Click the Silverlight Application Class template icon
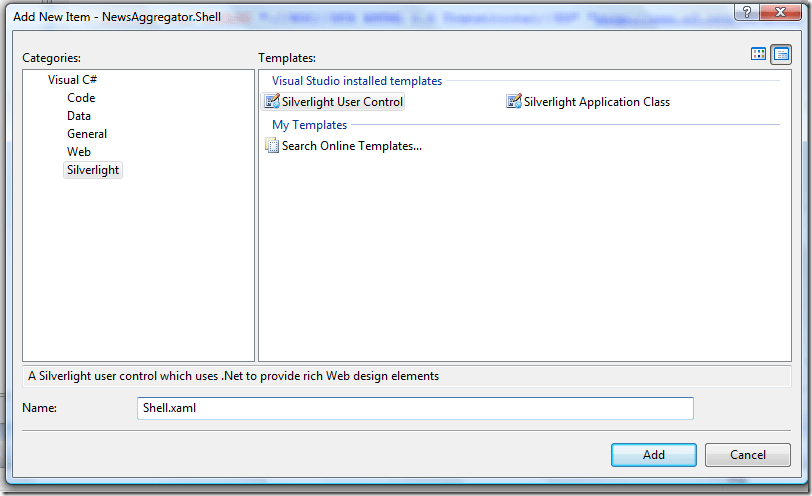Image resolution: width=812 pixels, height=496 pixels. 514,101
